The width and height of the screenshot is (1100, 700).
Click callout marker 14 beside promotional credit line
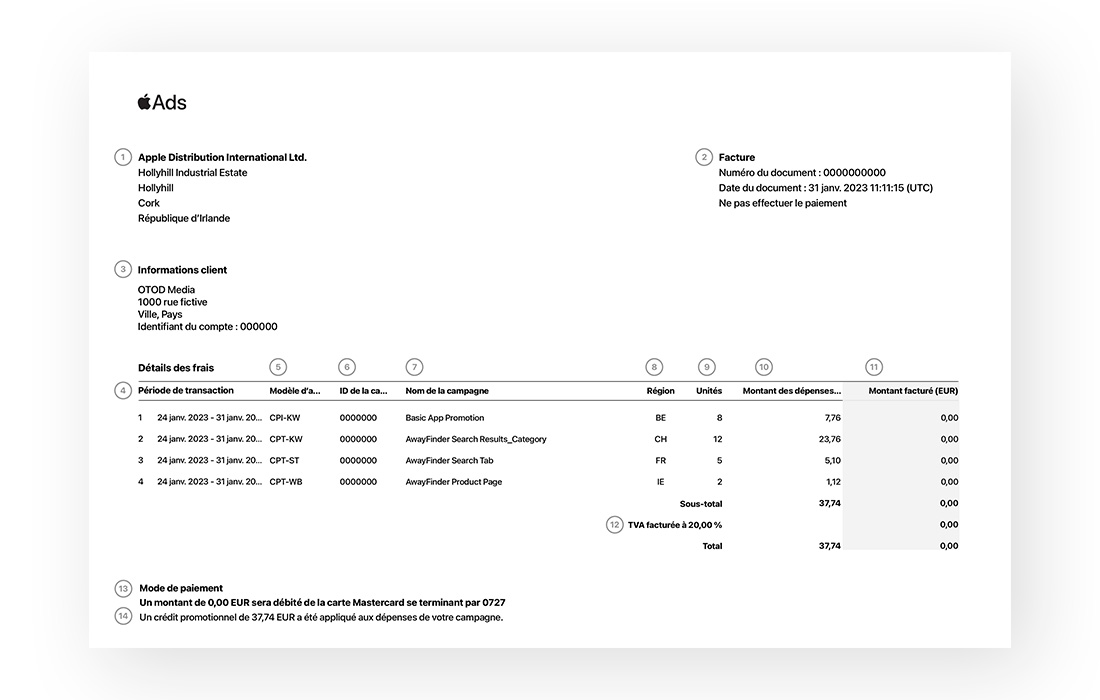click(x=122, y=616)
